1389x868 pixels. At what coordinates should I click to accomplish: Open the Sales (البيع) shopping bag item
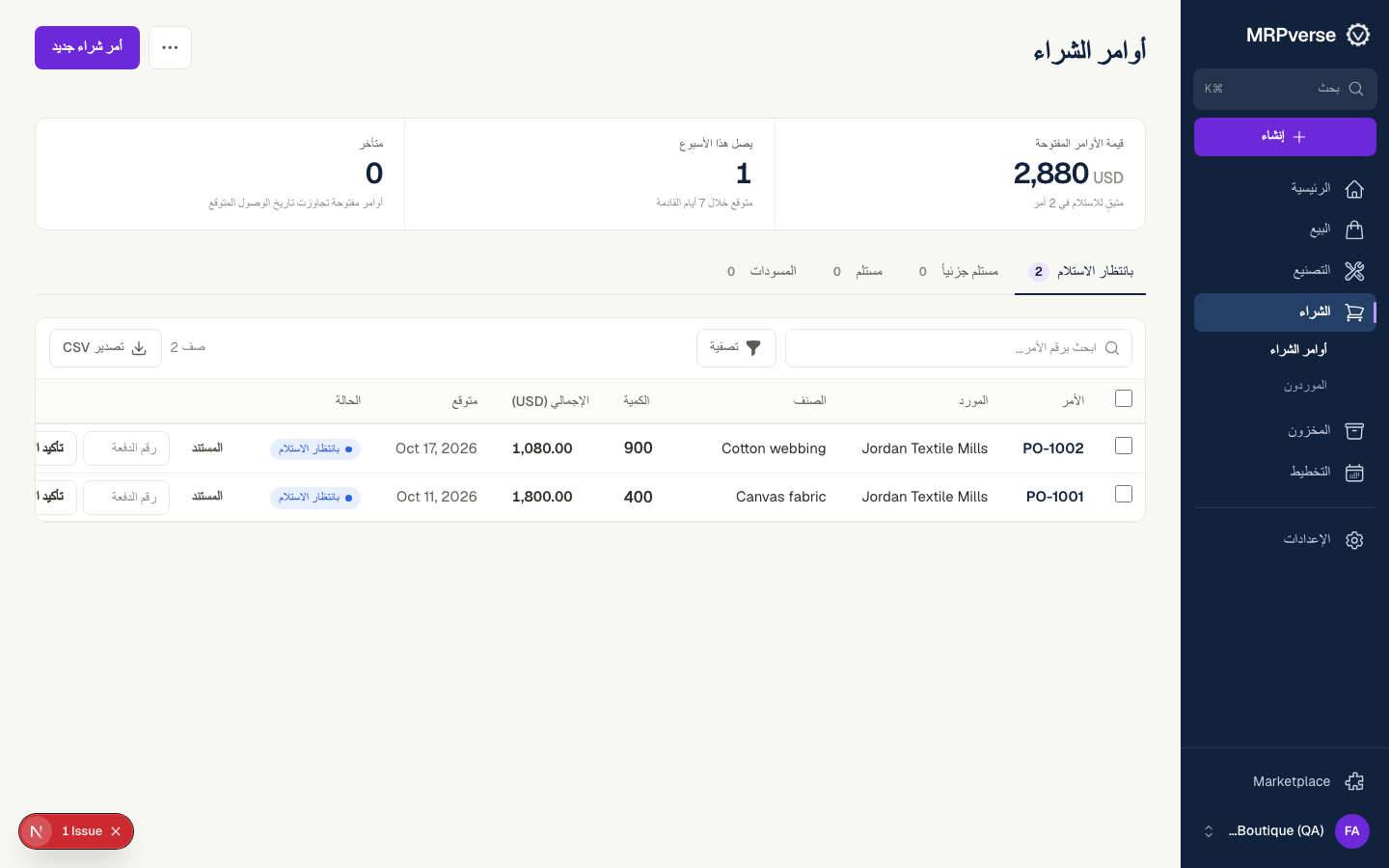coord(1285,230)
